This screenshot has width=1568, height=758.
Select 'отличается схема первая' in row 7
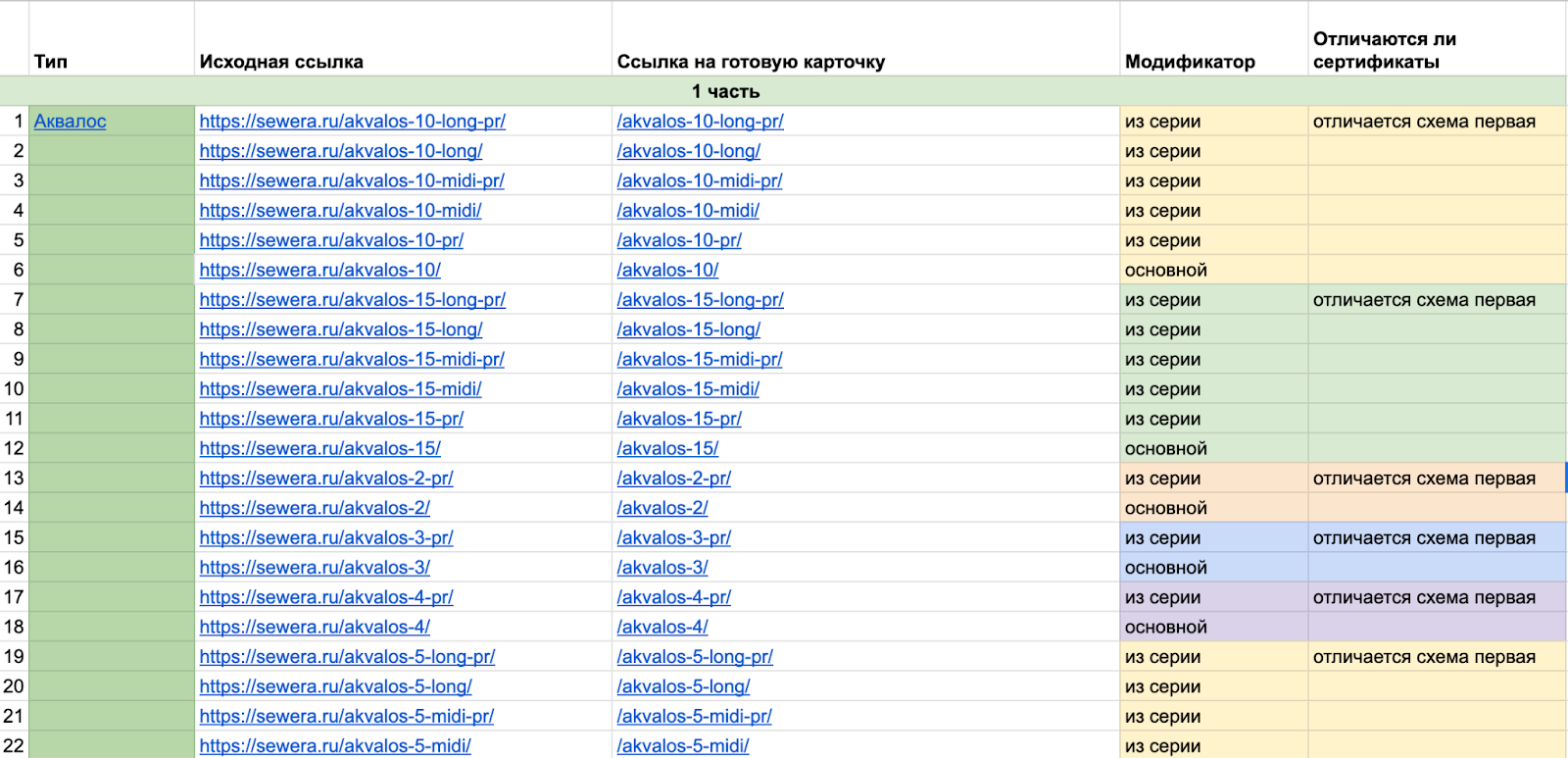[x=1437, y=300]
